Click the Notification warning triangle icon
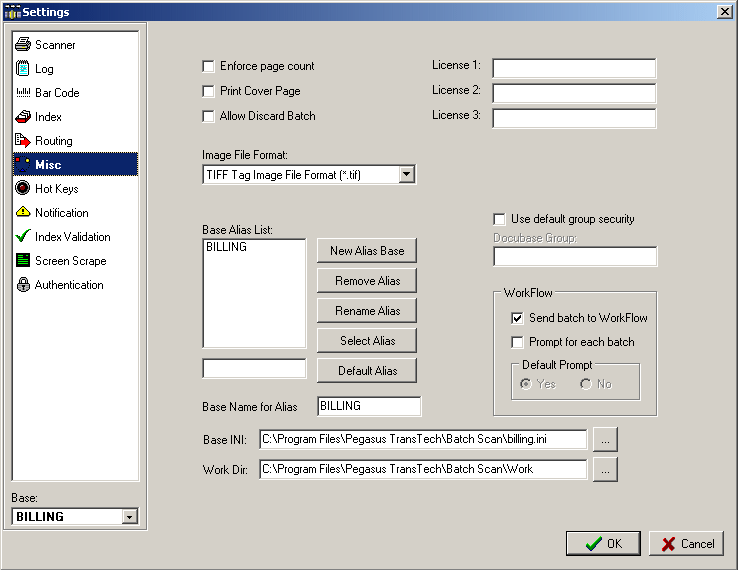The height and width of the screenshot is (570, 738). [23, 212]
